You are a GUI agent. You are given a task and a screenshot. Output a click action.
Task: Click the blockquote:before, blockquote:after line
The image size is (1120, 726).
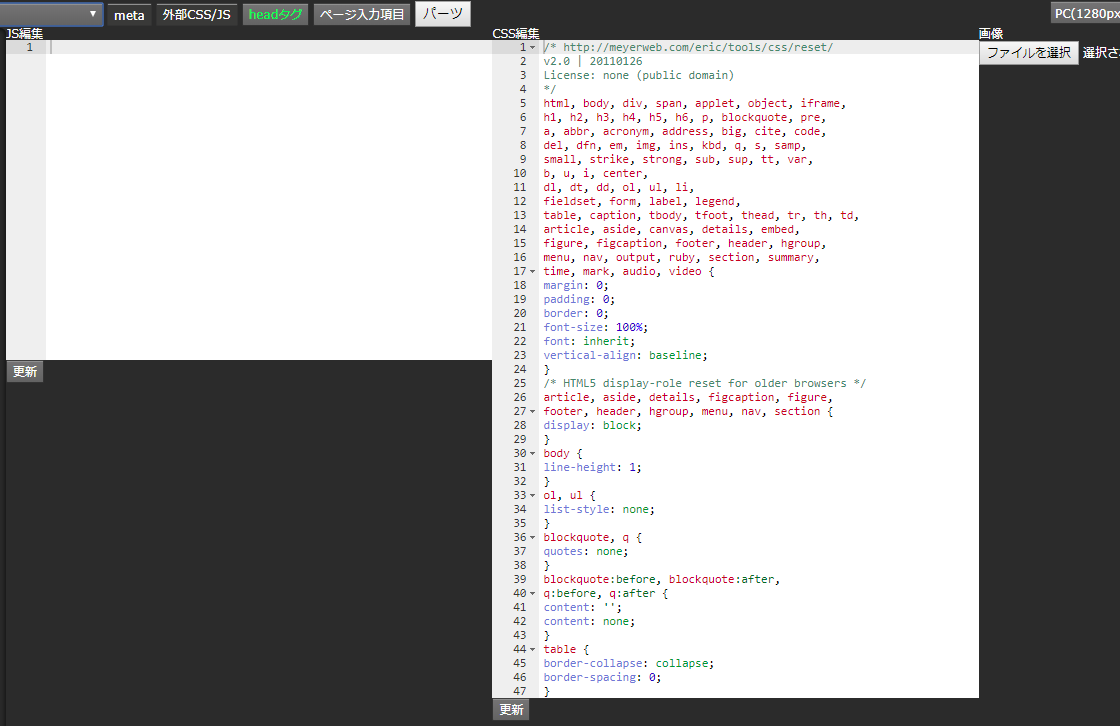(x=661, y=580)
